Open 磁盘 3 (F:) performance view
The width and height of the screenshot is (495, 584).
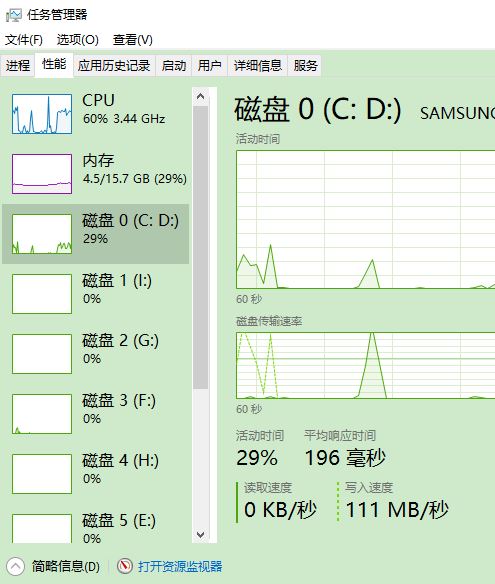(95, 414)
